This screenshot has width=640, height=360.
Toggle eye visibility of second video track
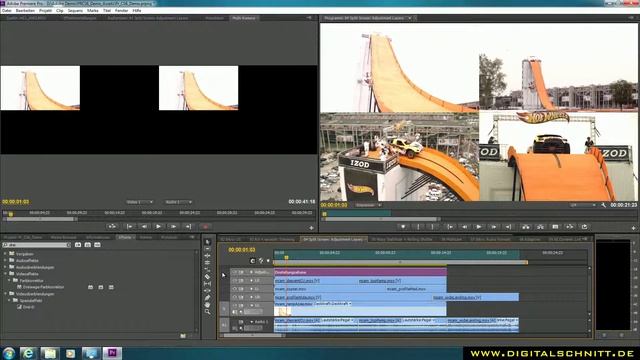coord(235,281)
